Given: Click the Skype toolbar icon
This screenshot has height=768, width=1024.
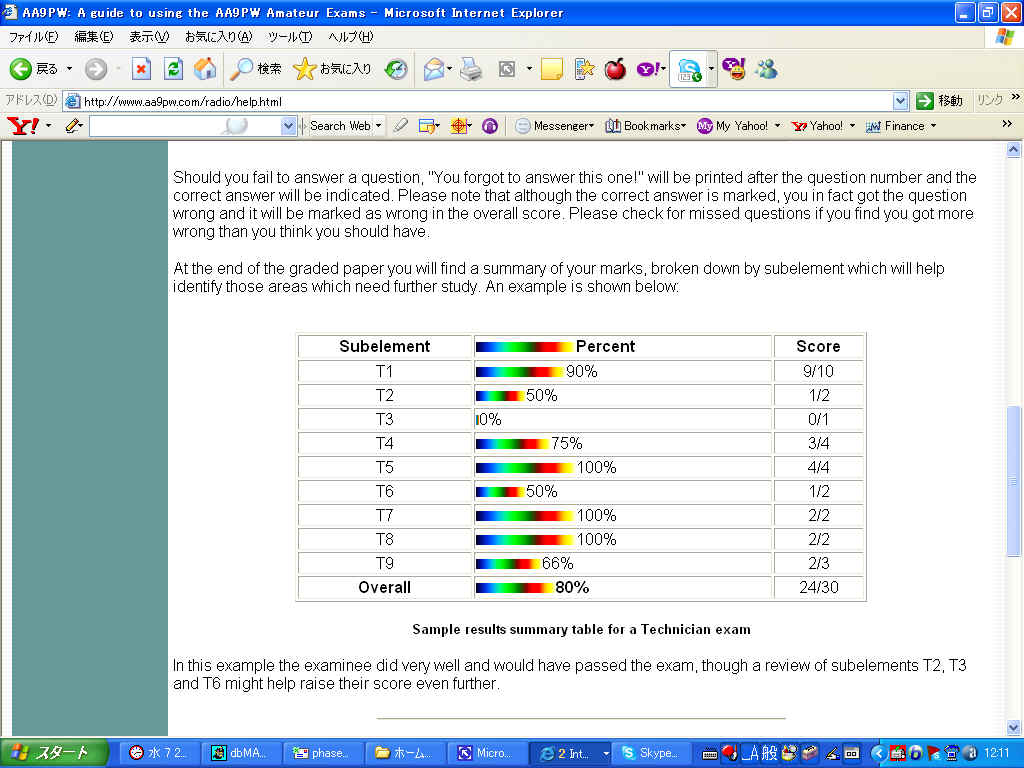Looking at the screenshot, I should (x=690, y=69).
